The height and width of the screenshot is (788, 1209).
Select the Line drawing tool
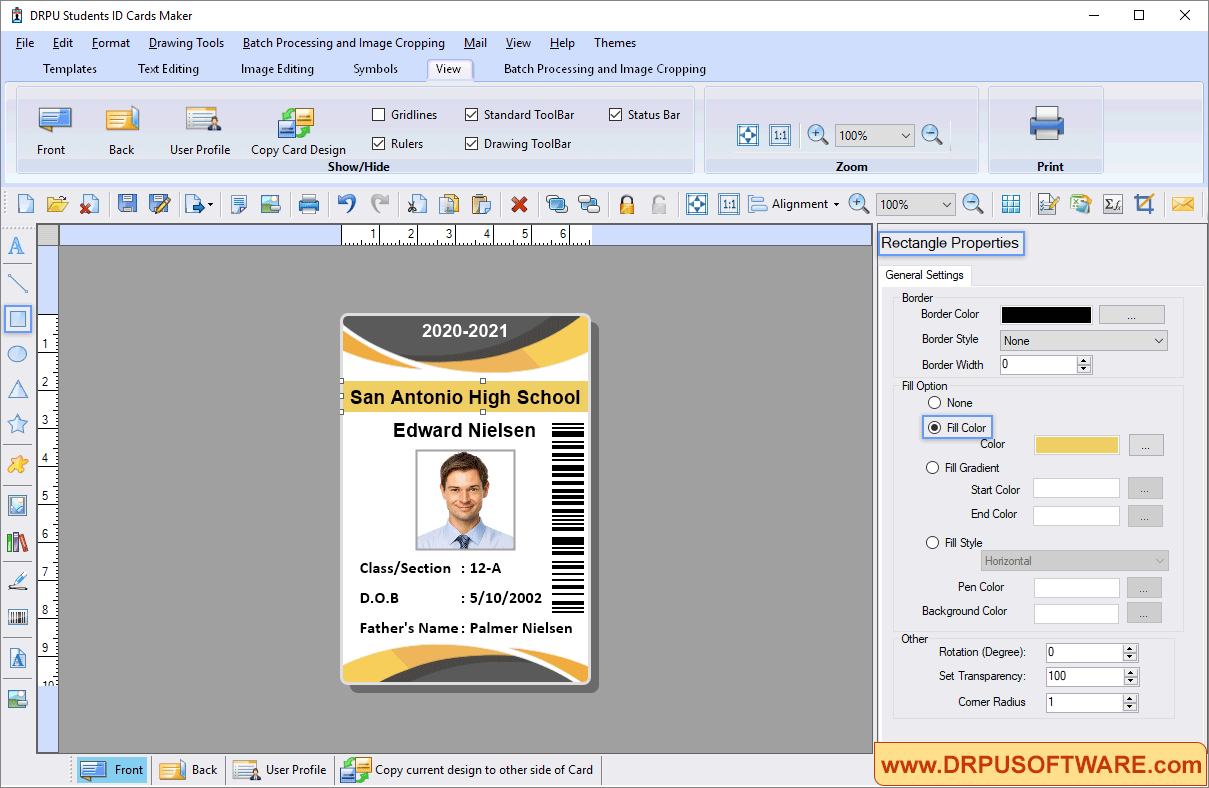coord(17,283)
